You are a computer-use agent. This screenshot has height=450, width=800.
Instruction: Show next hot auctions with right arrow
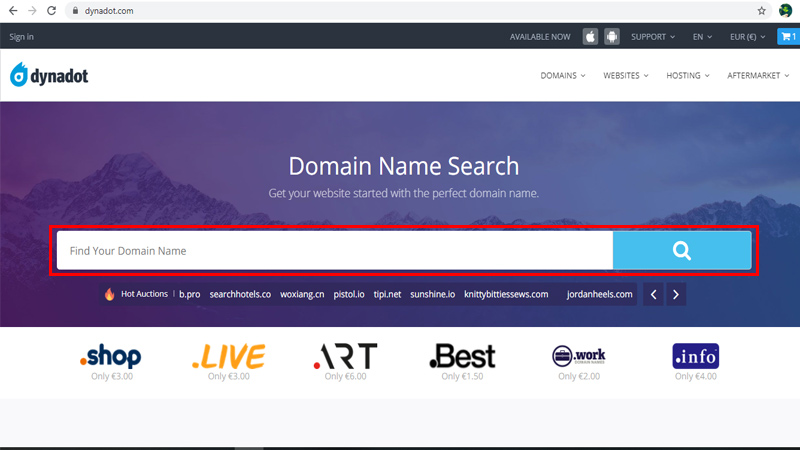coord(676,294)
